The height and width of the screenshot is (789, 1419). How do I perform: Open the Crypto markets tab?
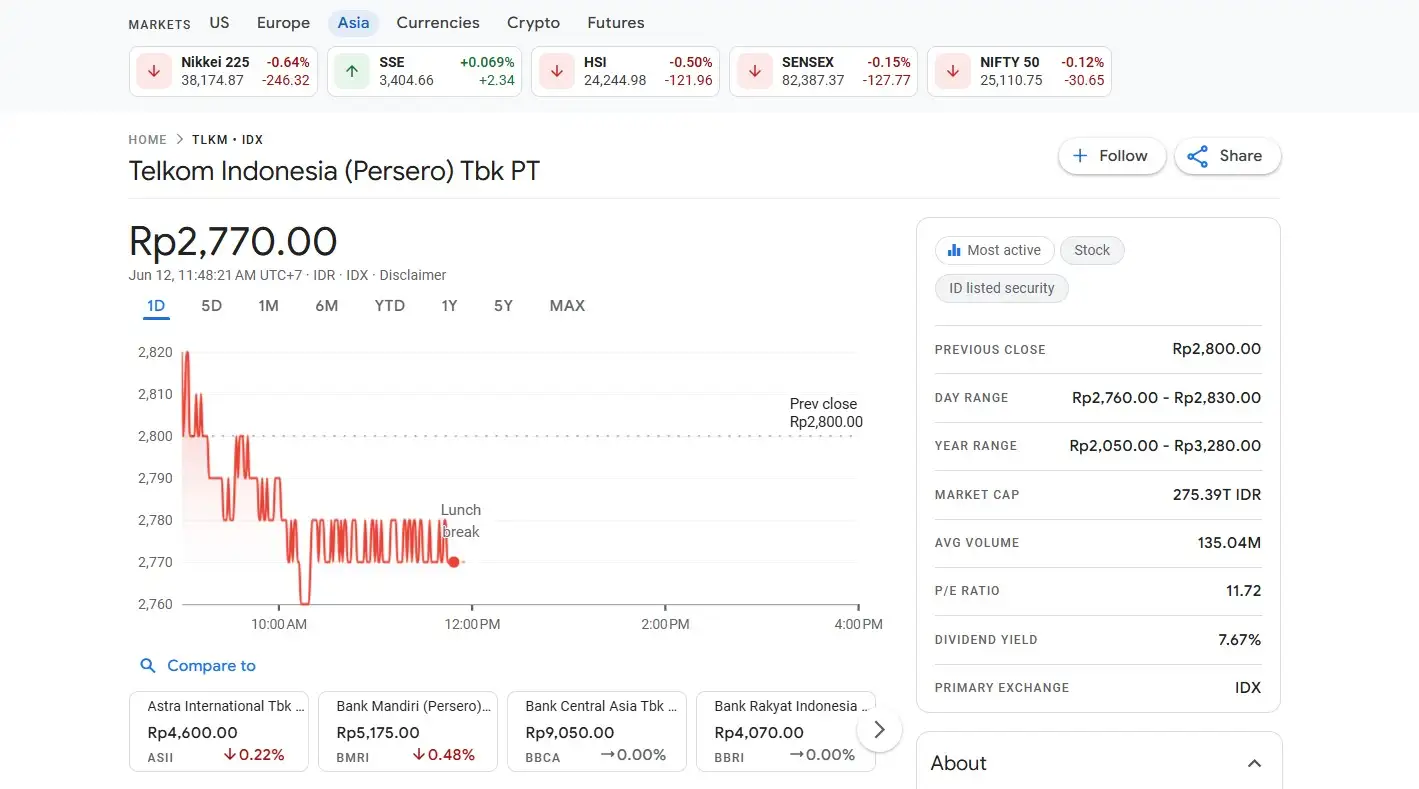(533, 23)
